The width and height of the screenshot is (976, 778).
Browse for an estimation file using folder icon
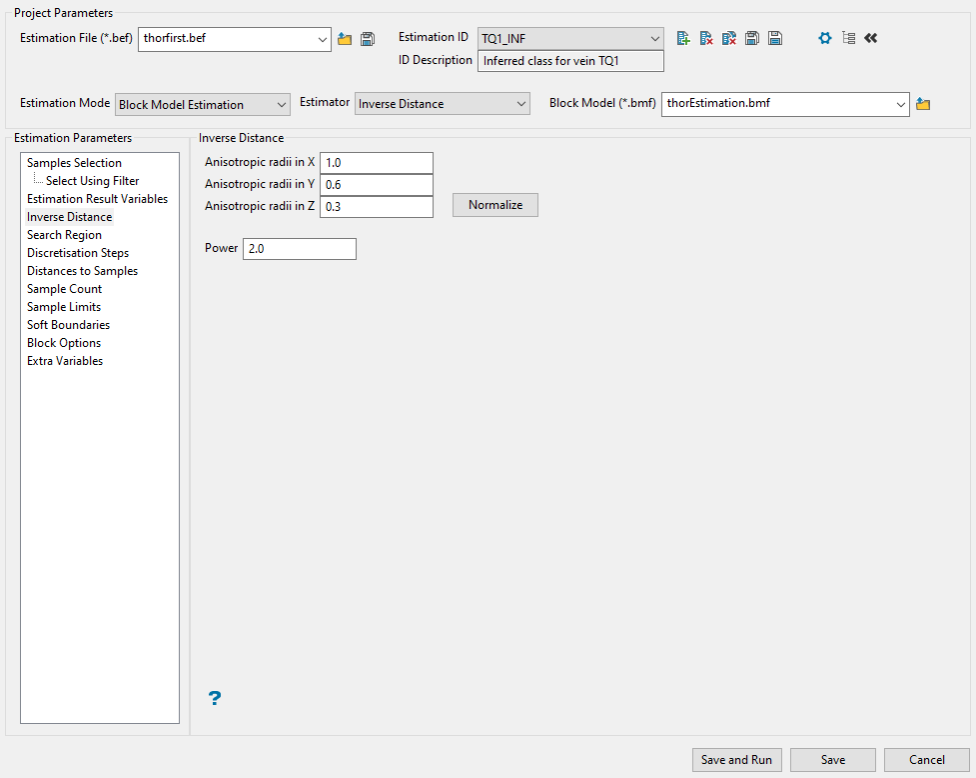click(344, 39)
